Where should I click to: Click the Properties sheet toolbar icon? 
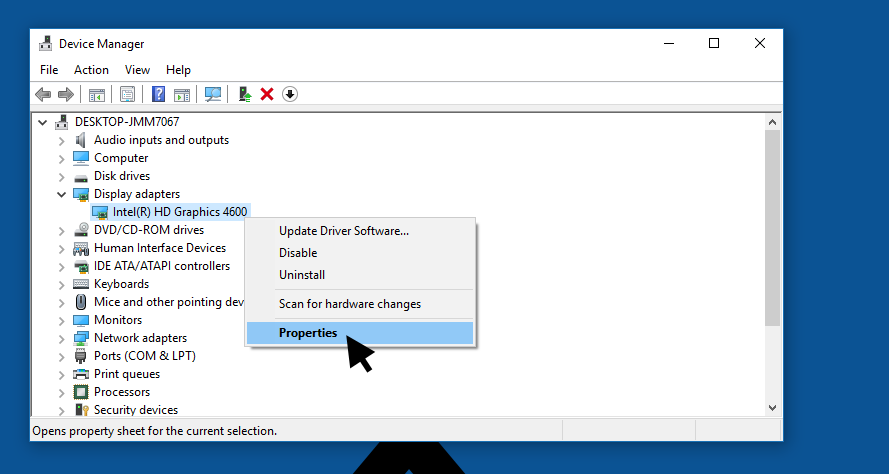pos(128,94)
